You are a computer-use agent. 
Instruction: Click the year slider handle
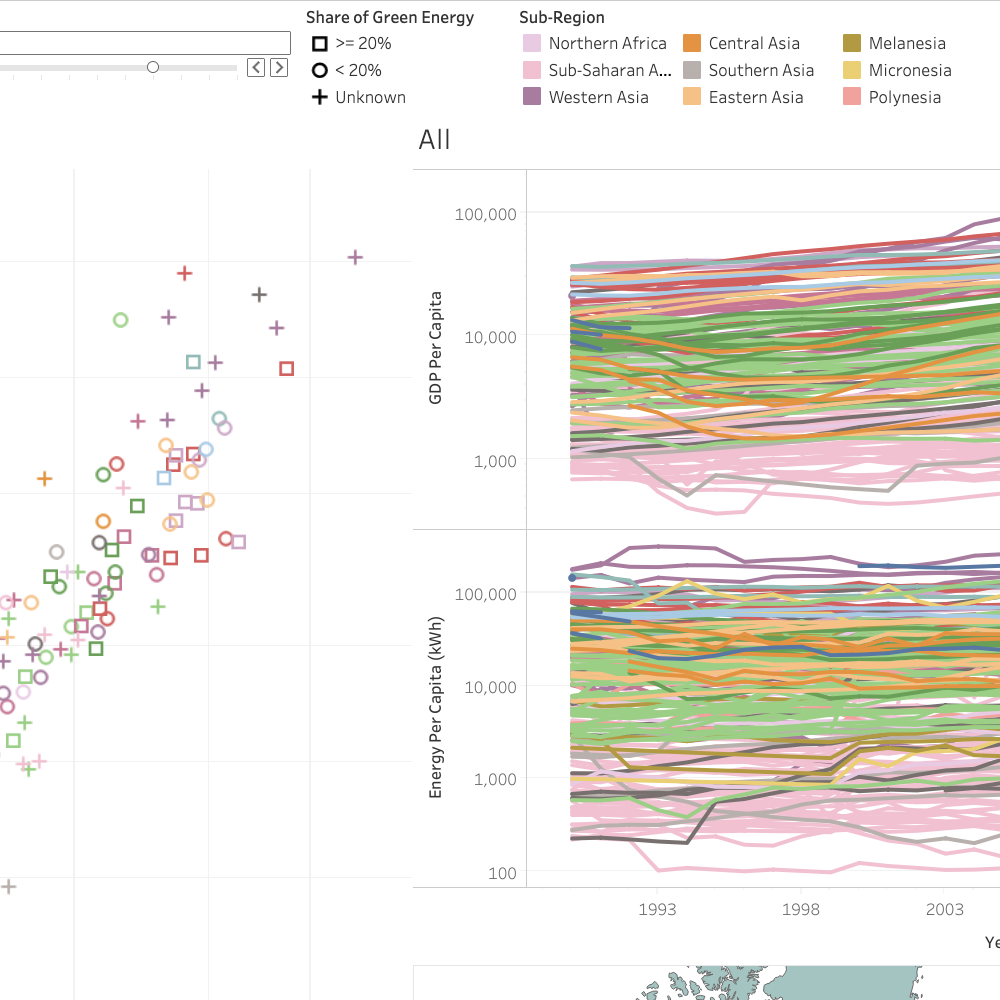(152, 67)
